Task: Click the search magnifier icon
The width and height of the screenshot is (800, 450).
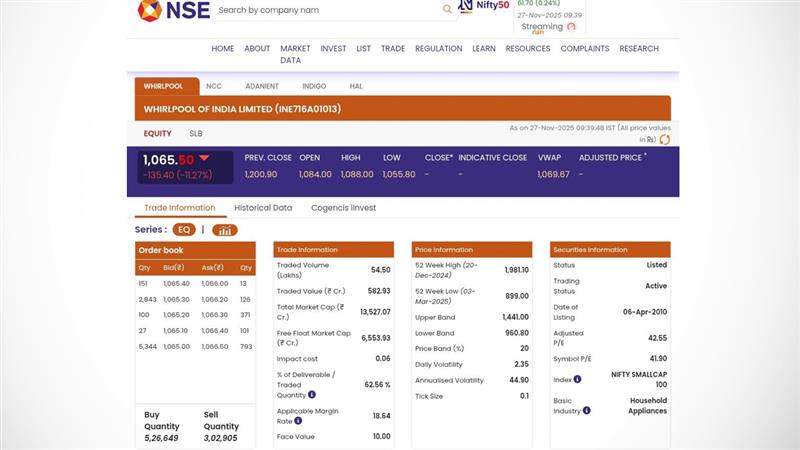Action: point(447,10)
